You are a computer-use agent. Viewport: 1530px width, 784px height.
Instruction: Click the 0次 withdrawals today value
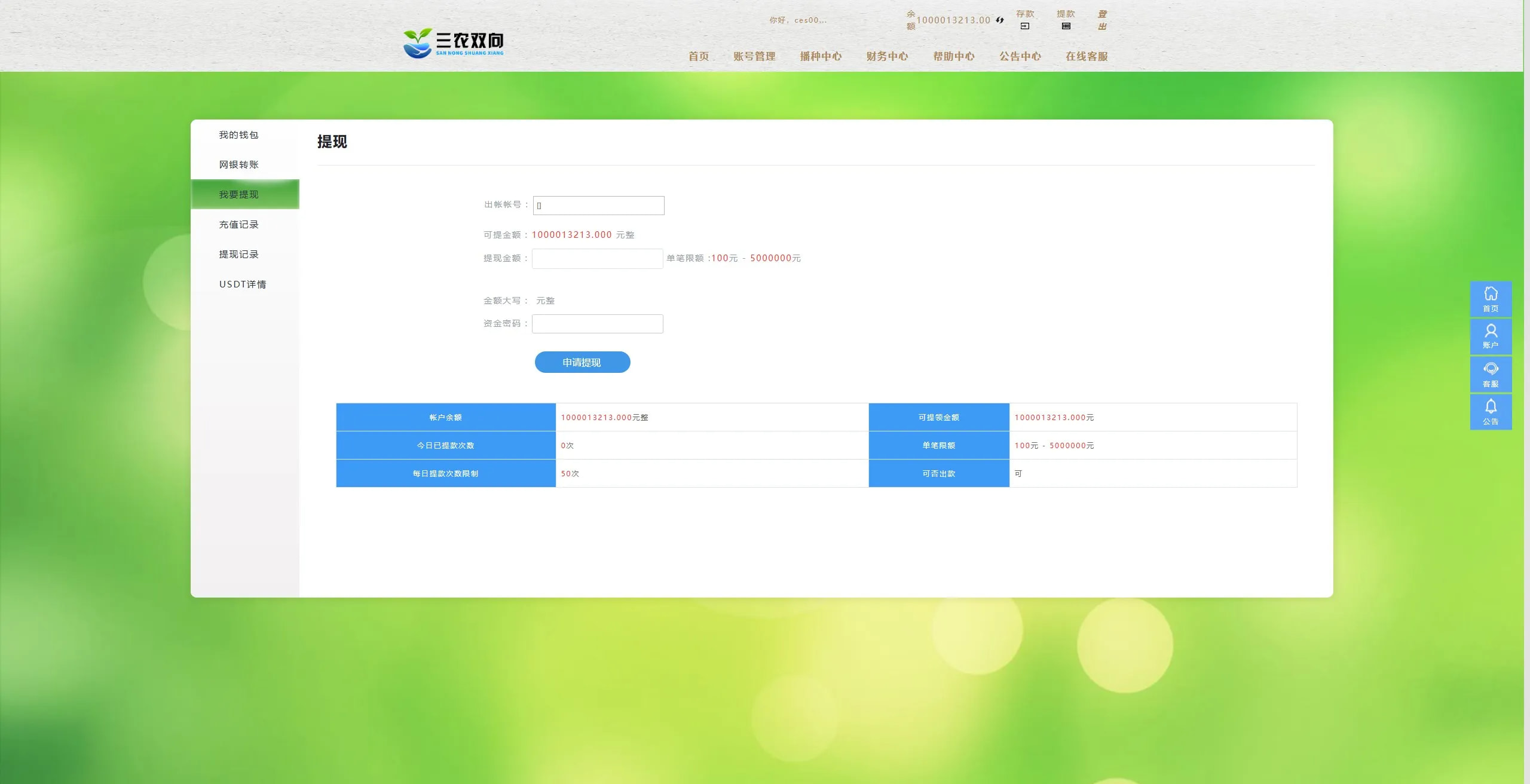click(567, 445)
